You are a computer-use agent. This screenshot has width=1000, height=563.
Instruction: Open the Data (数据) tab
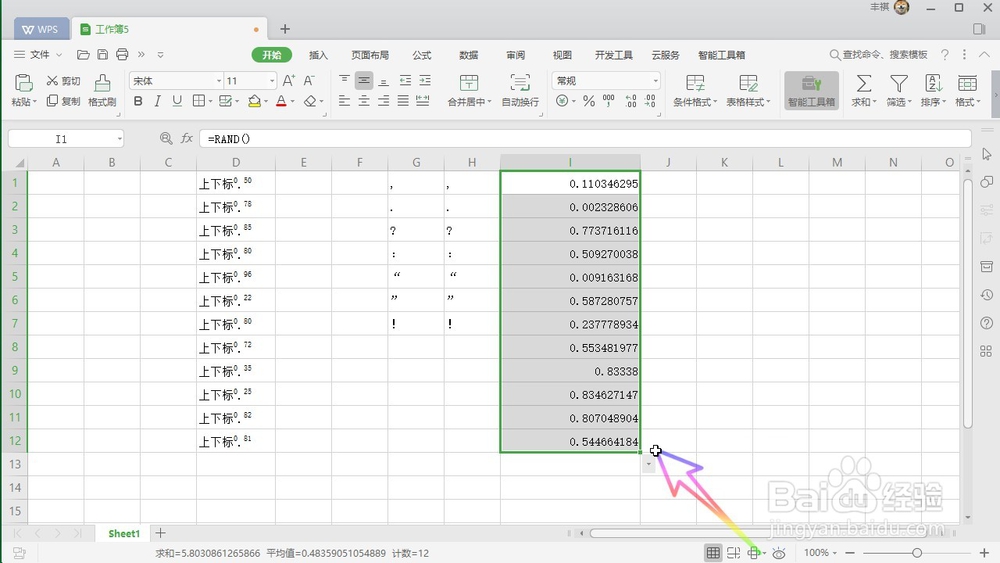[469, 55]
